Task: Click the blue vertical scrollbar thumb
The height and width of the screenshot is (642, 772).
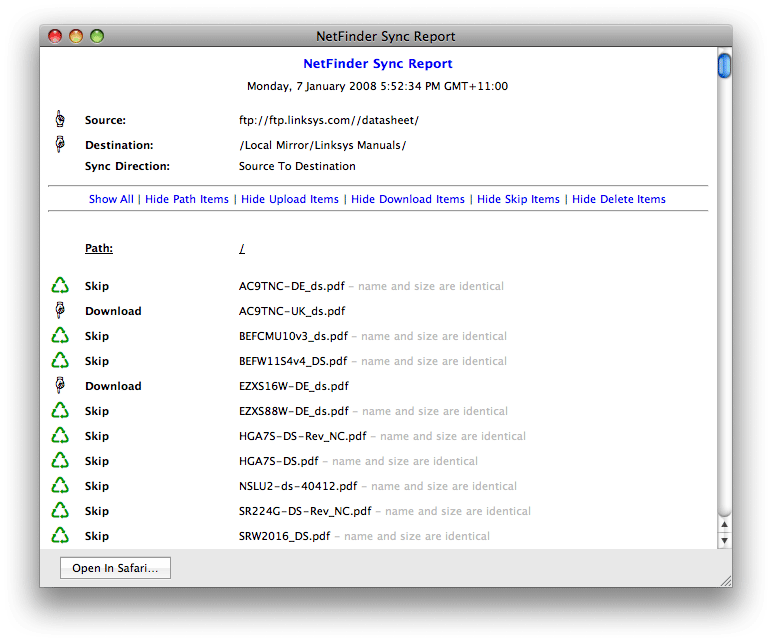Action: [x=724, y=66]
